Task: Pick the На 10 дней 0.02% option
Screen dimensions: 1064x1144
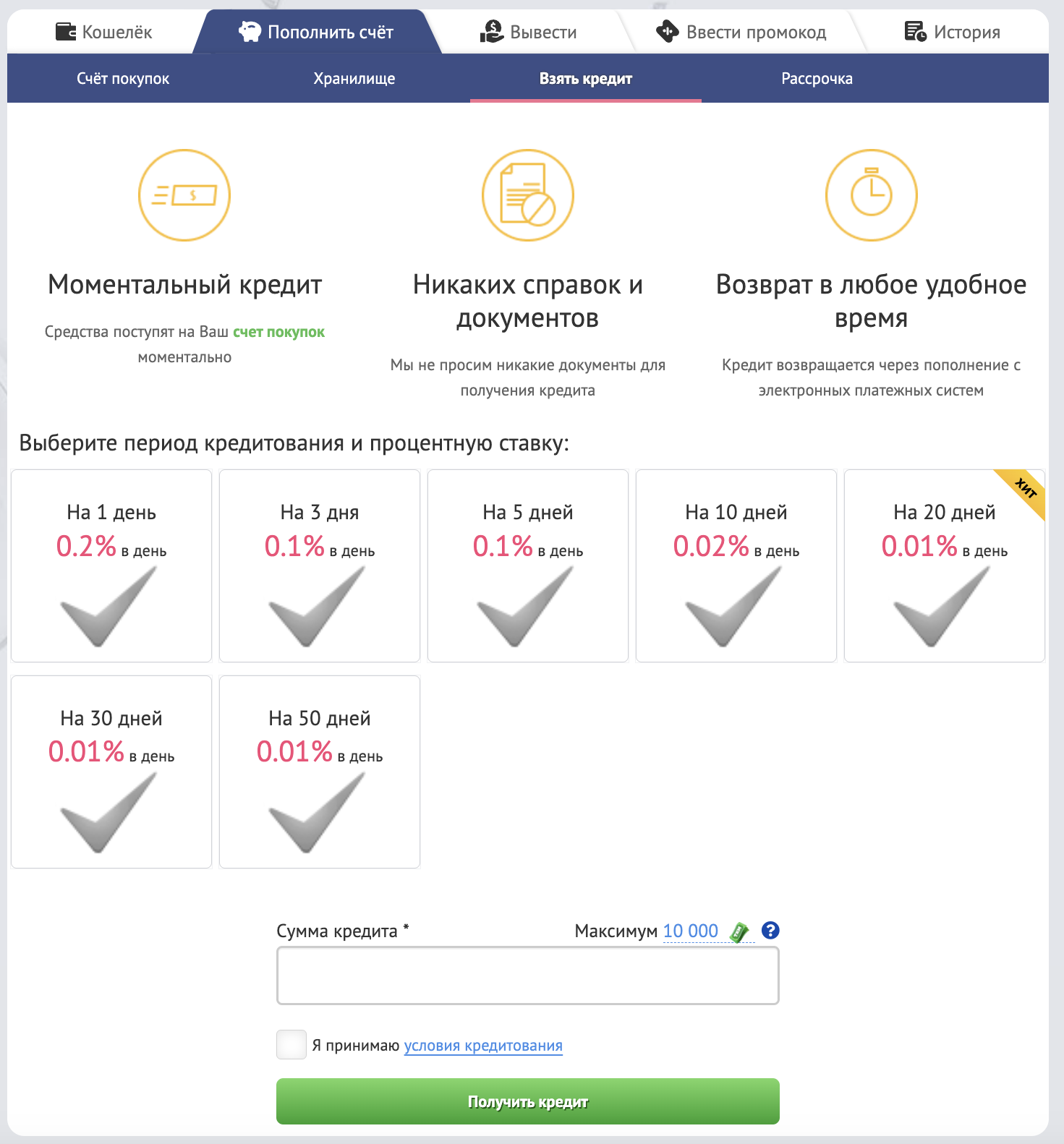Action: (x=736, y=565)
